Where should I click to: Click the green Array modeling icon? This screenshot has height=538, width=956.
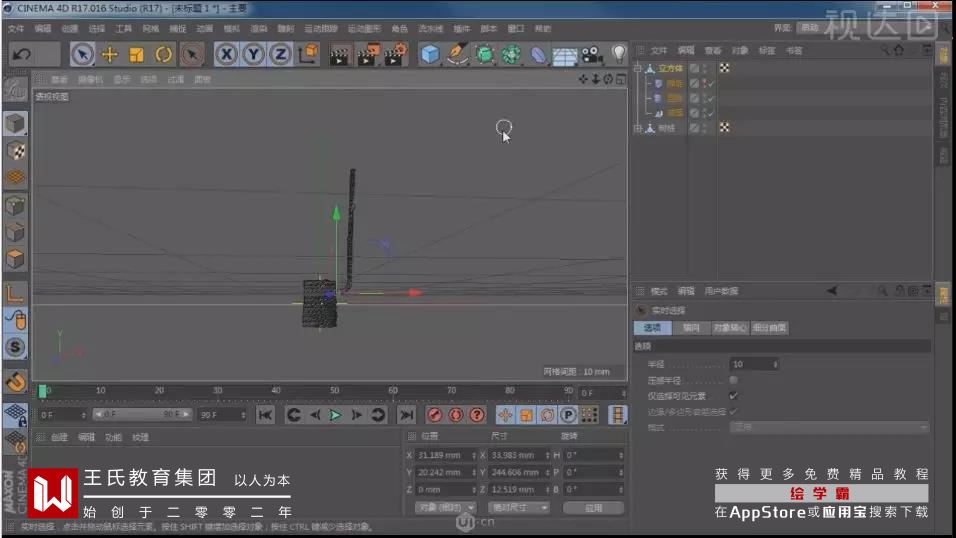pos(511,54)
